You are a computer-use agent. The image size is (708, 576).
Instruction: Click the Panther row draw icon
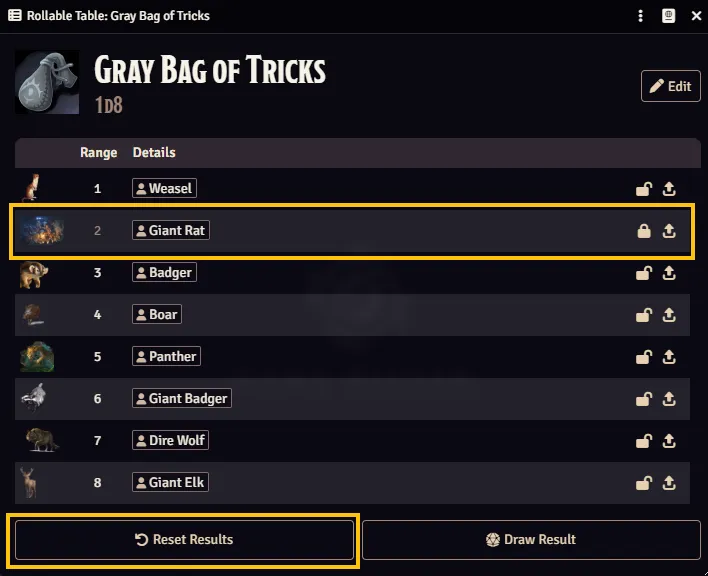(669, 357)
